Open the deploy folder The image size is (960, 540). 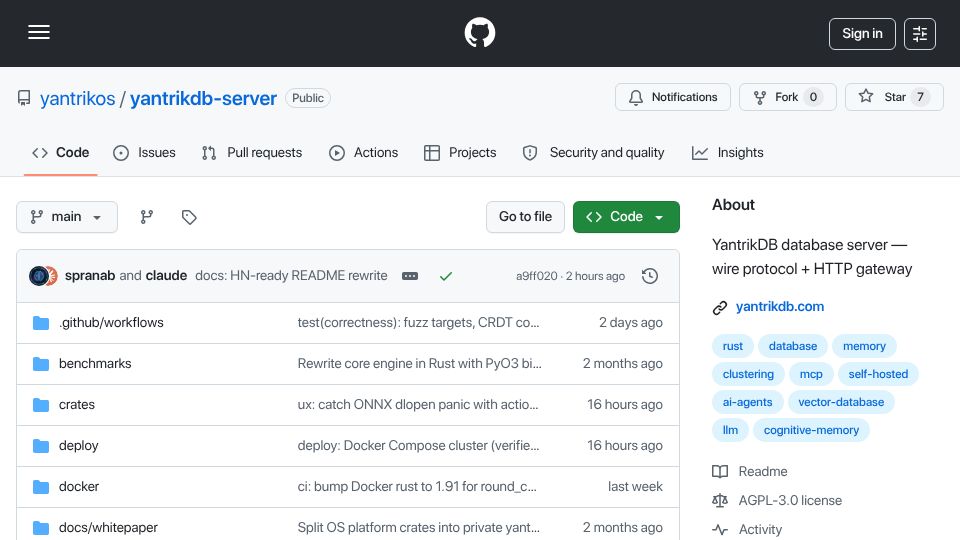click(78, 446)
